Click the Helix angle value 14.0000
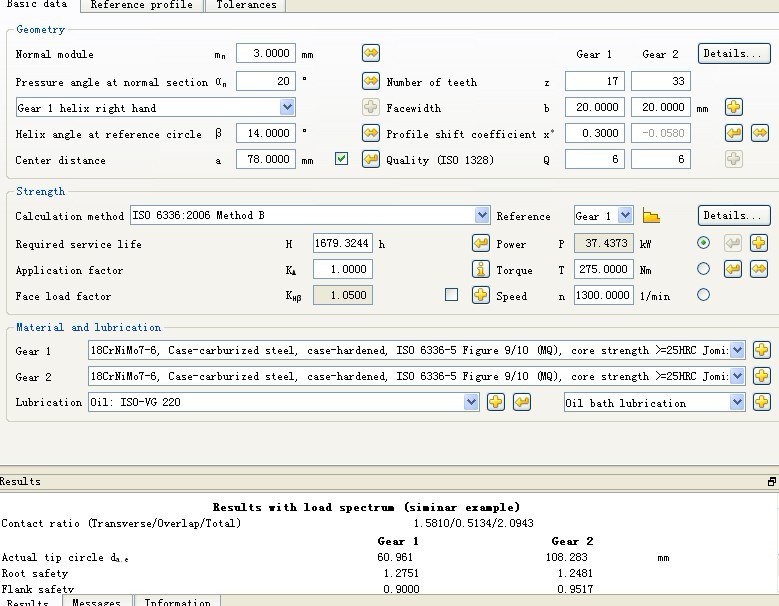 (x=266, y=133)
